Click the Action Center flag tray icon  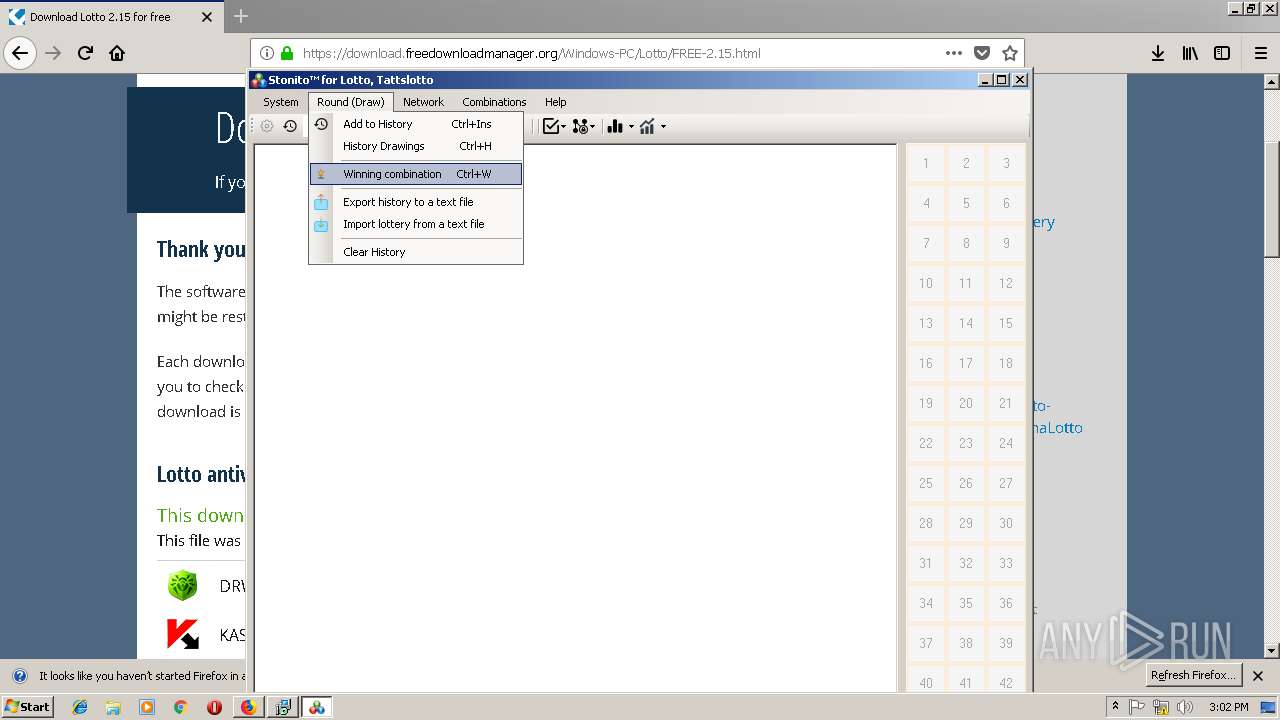pos(1137,707)
